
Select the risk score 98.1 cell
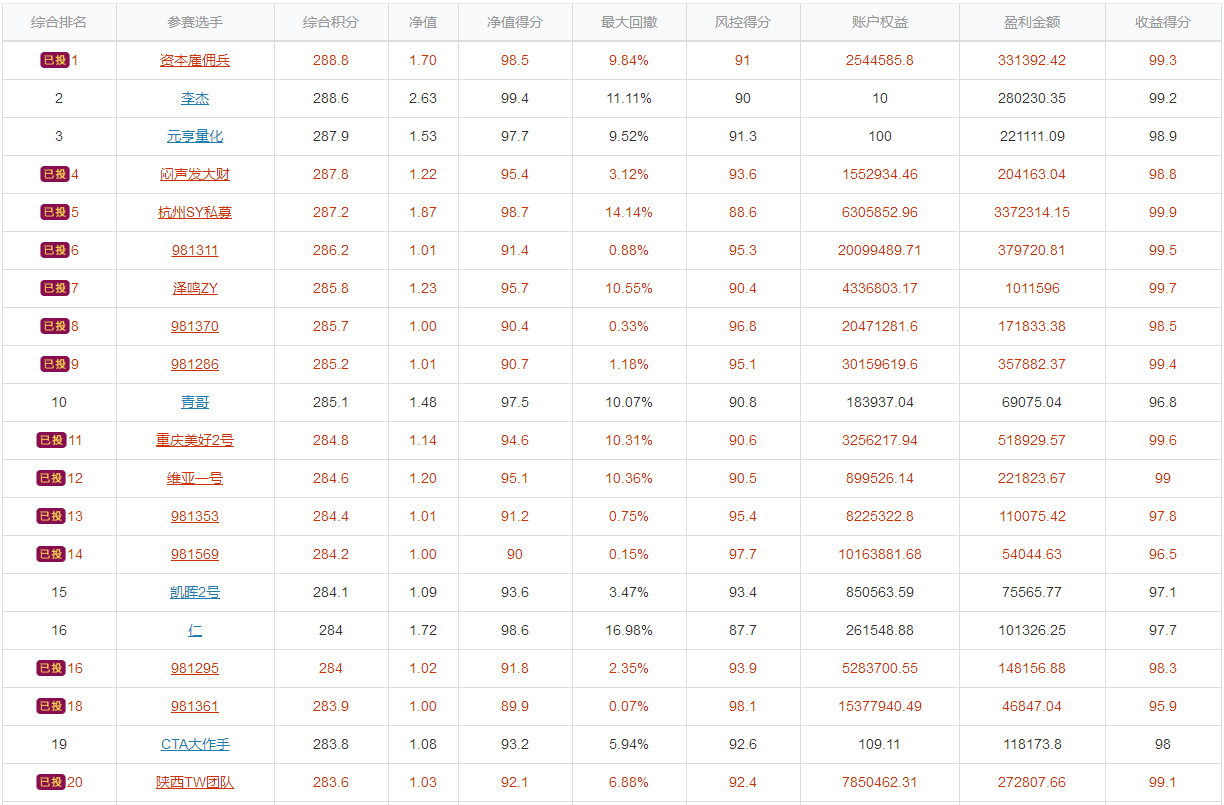point(743,706)
